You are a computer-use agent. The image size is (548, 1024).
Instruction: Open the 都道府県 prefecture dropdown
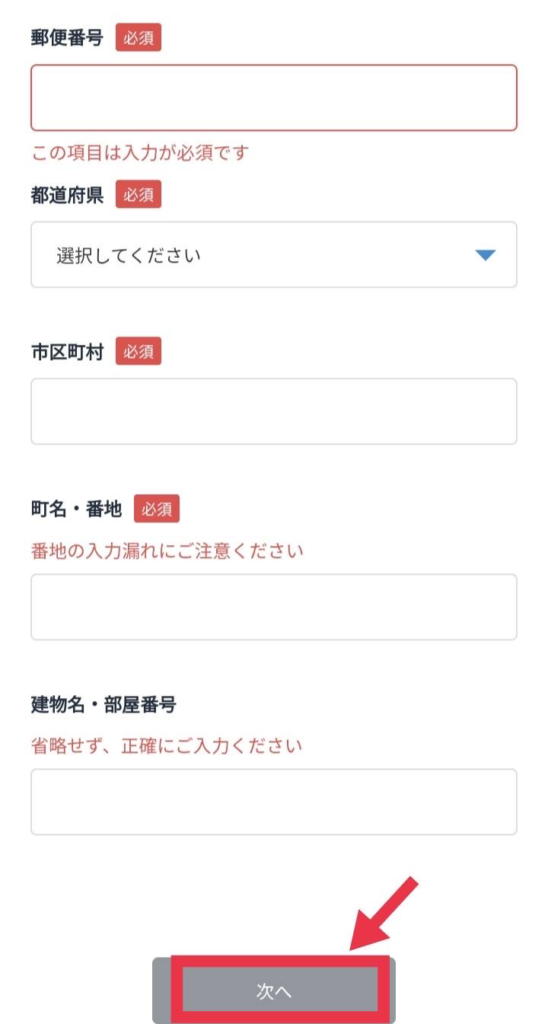[x=274, y=255]
